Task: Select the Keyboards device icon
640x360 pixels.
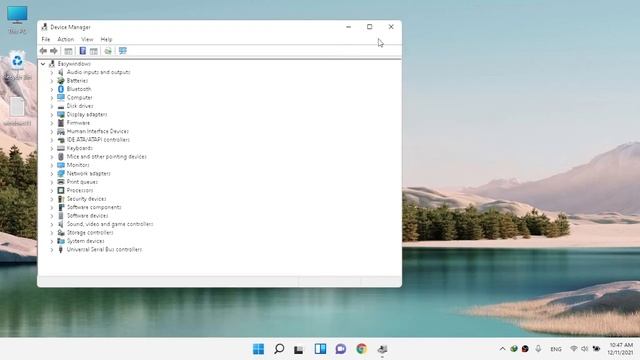Action: pyautogui.click(x=61, y=148)
